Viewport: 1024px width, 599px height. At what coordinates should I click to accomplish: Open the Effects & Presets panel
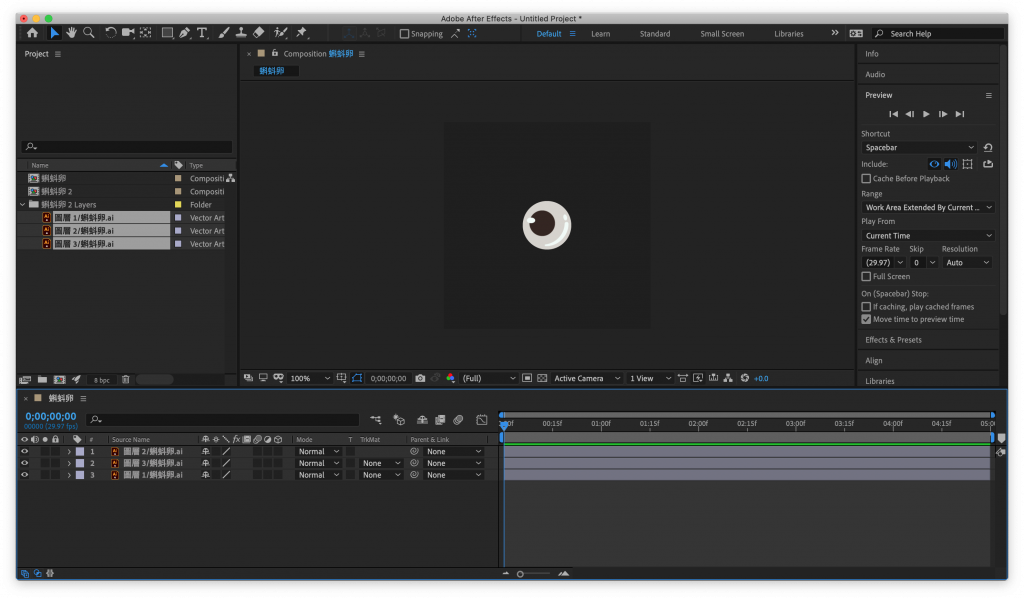893,340
